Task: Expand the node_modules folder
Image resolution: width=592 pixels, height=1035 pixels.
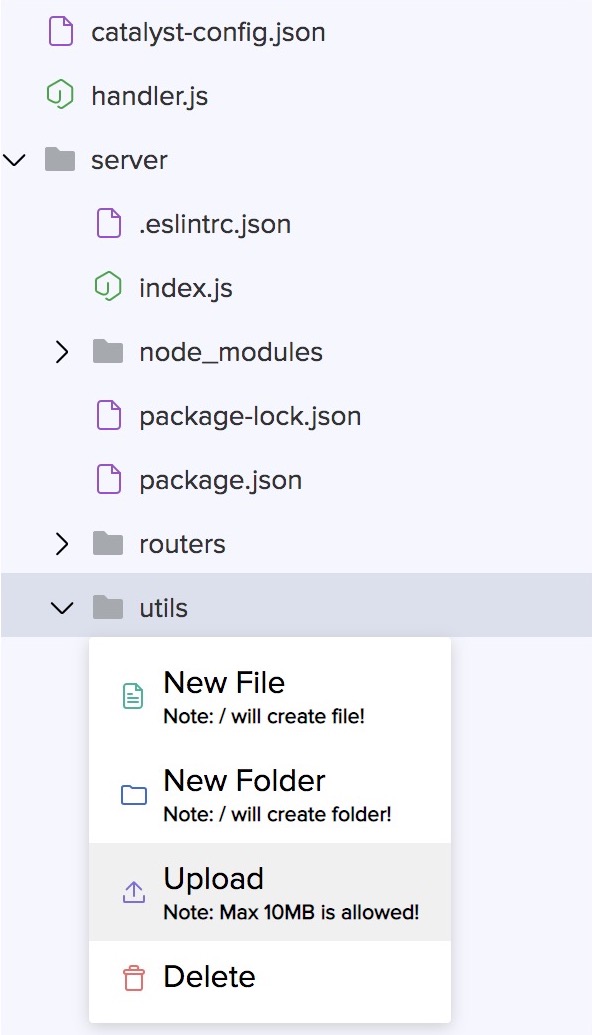Action: (62, 352)
